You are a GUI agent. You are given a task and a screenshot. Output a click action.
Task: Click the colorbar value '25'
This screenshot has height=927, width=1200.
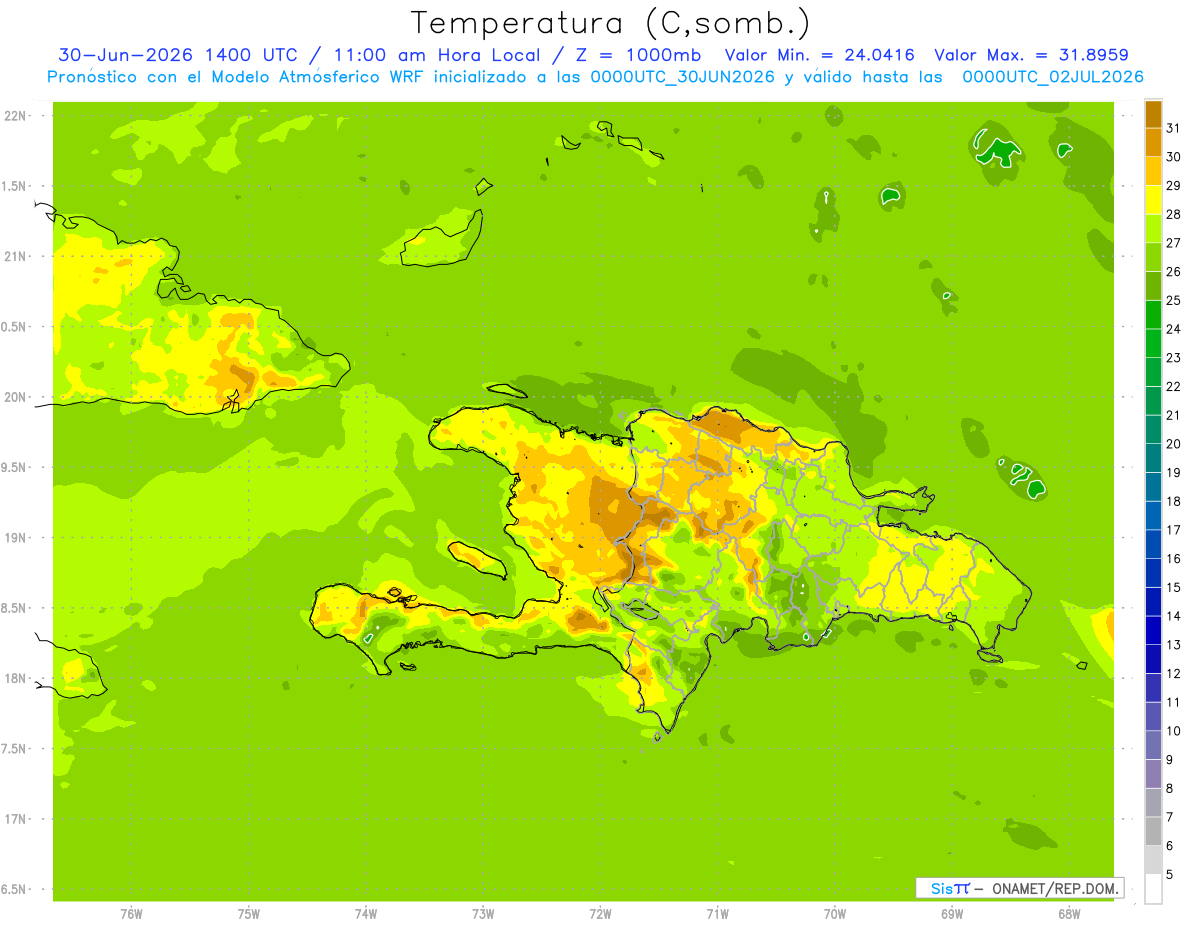point(1173,300)
